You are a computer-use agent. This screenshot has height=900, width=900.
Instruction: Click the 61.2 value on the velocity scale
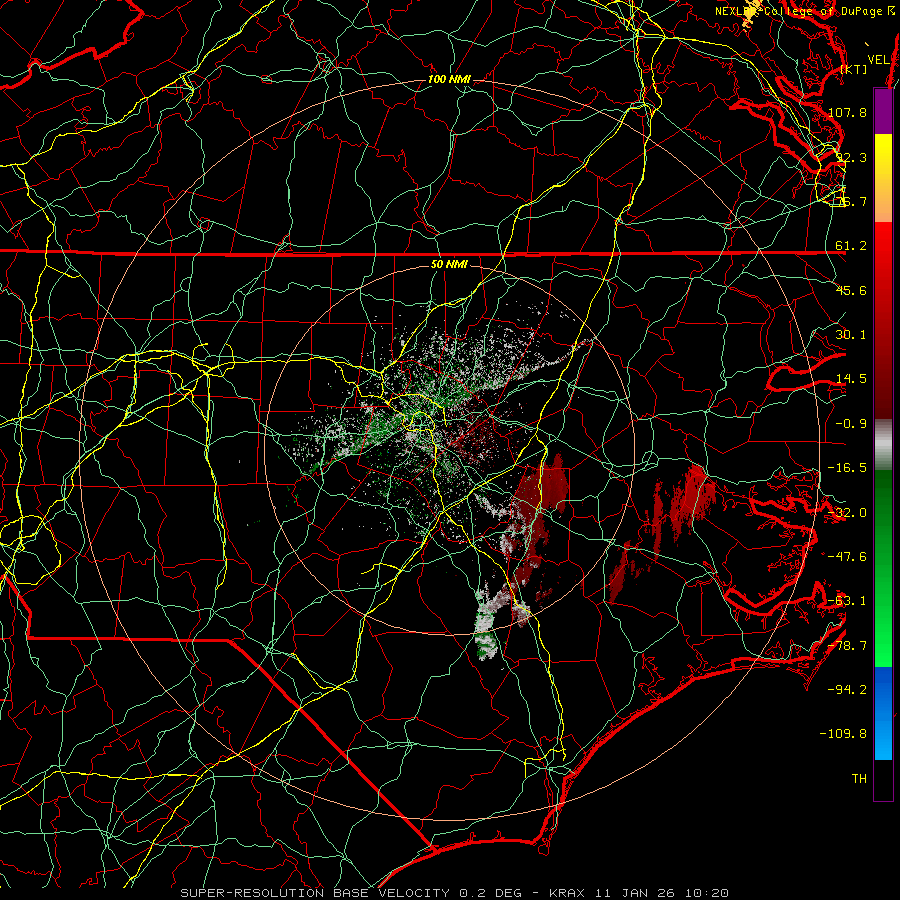point(851,246)
